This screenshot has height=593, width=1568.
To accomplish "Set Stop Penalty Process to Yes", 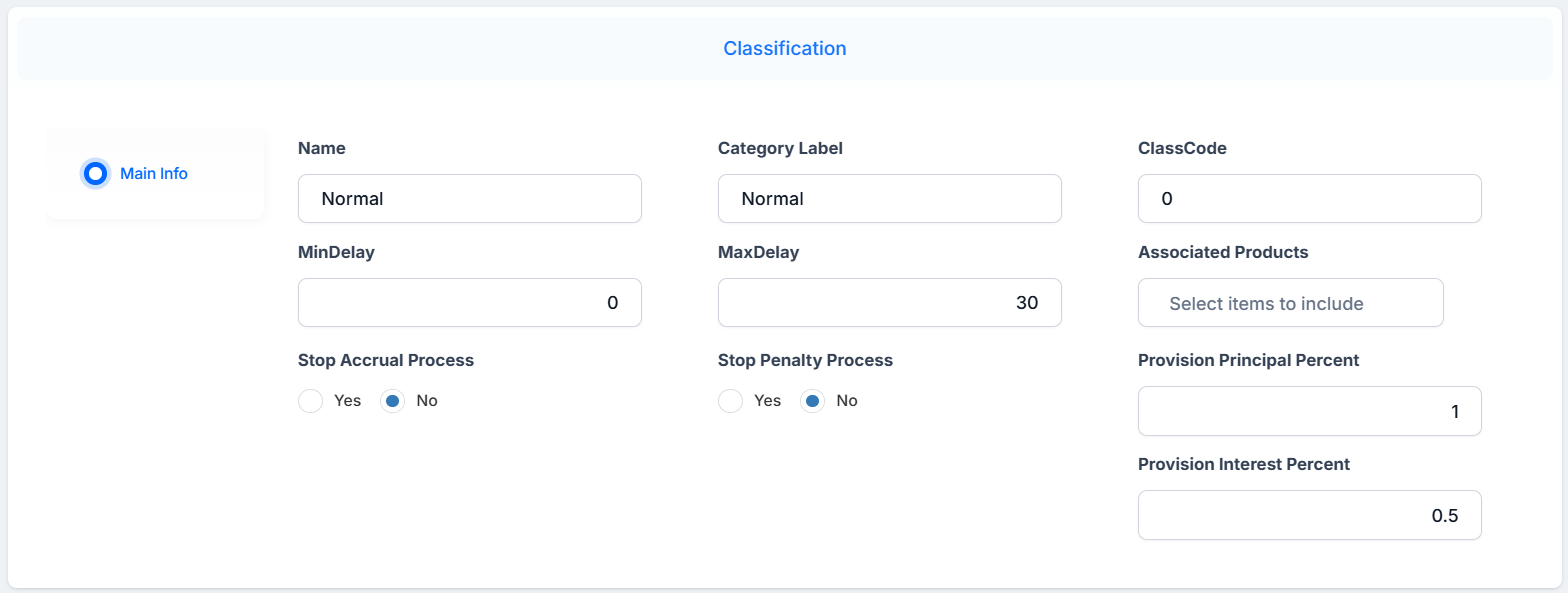I will (x=731, y=401).
